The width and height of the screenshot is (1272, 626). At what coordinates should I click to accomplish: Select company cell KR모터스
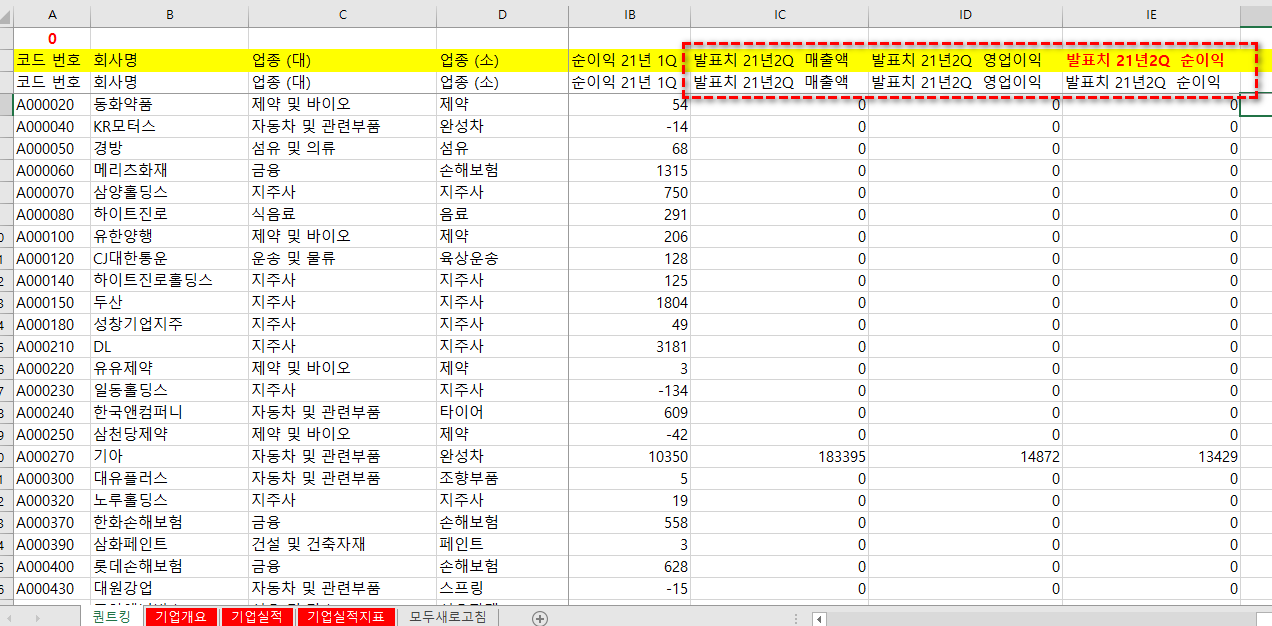coord(169,126)
